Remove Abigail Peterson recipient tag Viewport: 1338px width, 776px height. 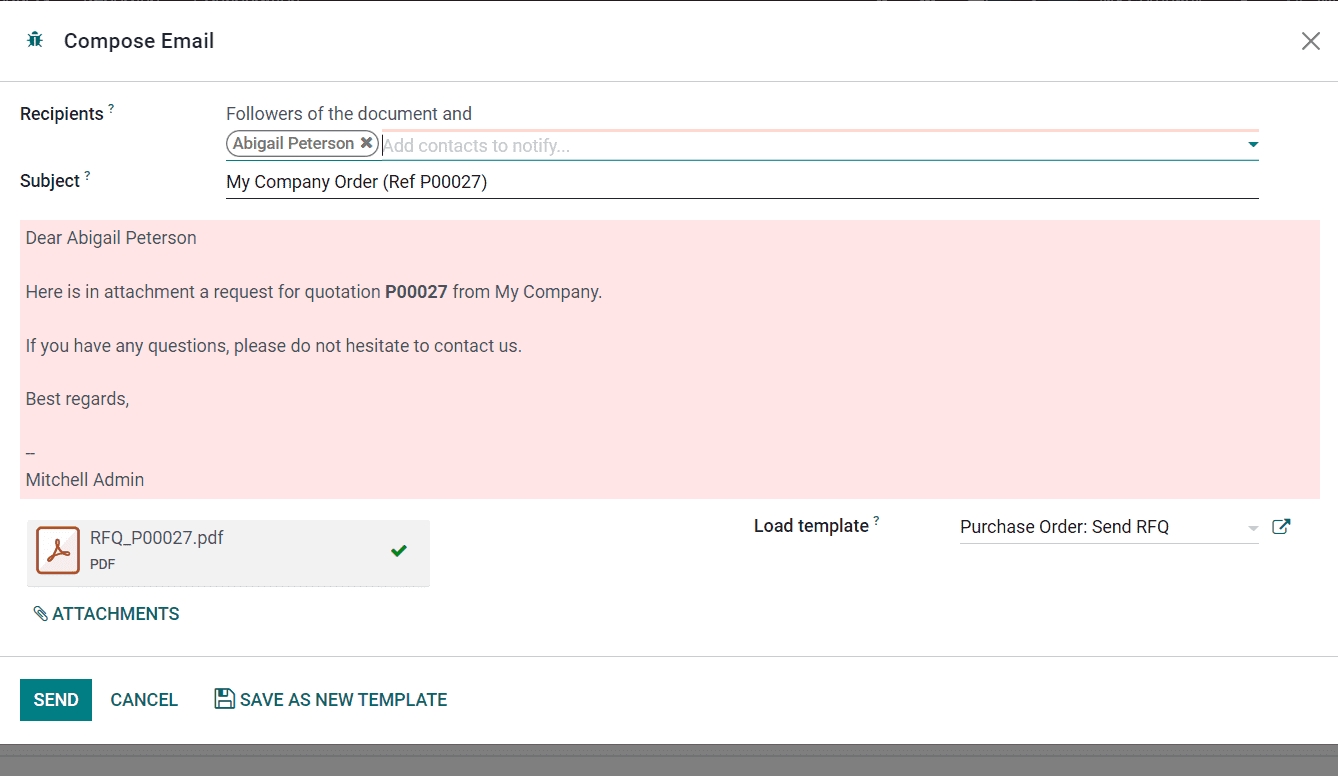(367, 144)
